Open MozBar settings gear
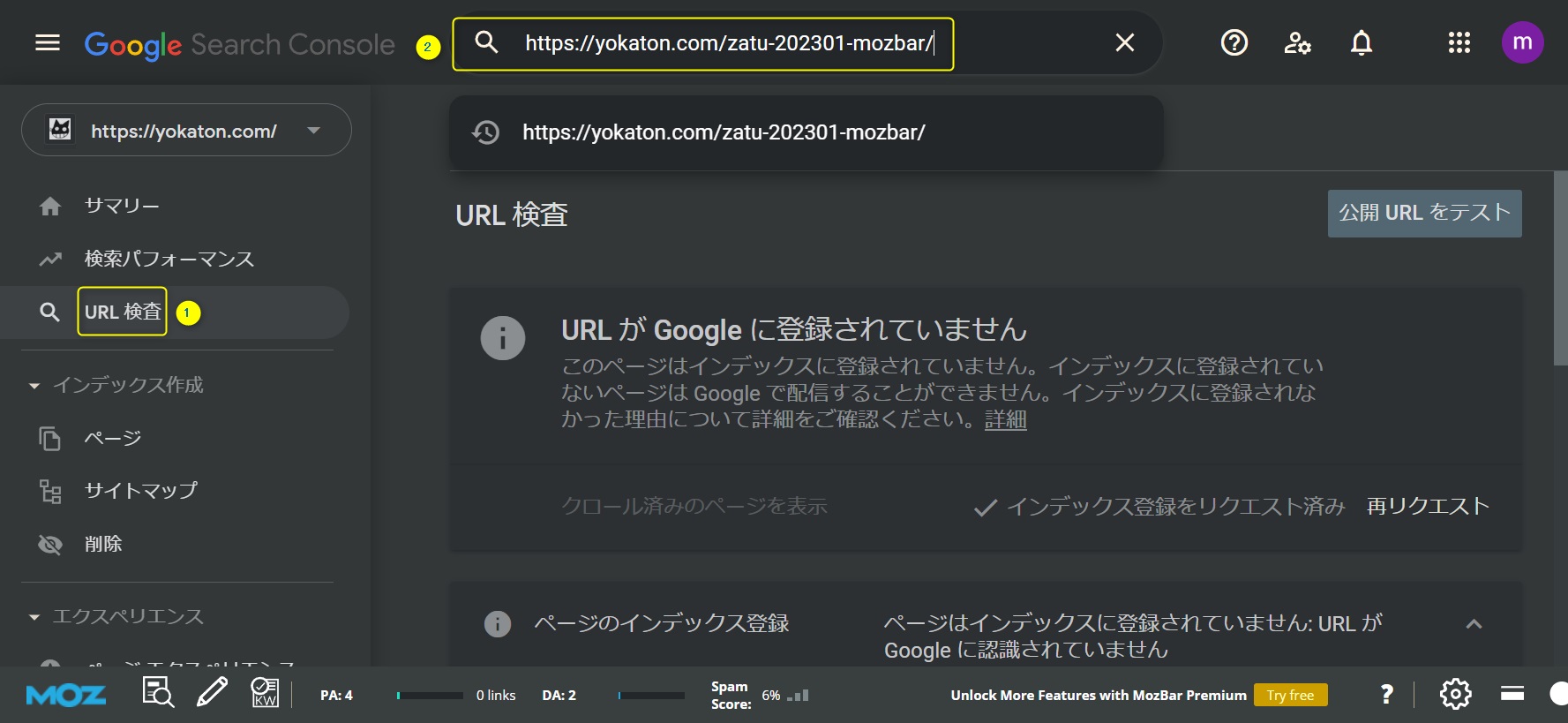 pos(1455,694)
